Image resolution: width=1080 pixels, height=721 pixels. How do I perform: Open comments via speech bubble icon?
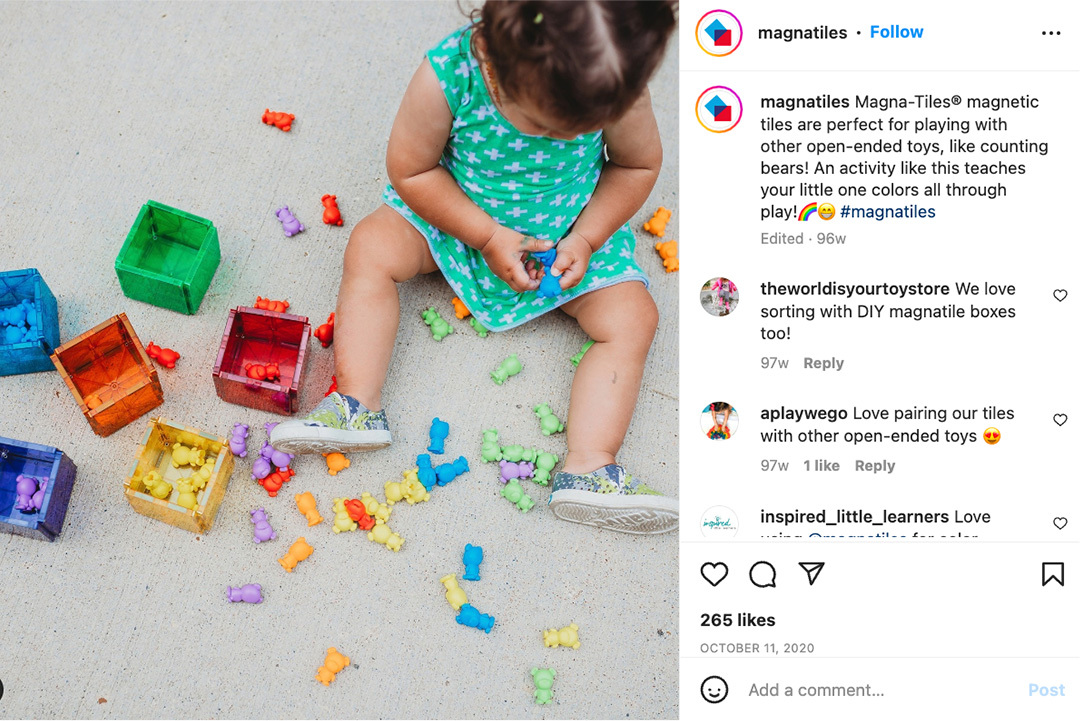pos(762,574)
